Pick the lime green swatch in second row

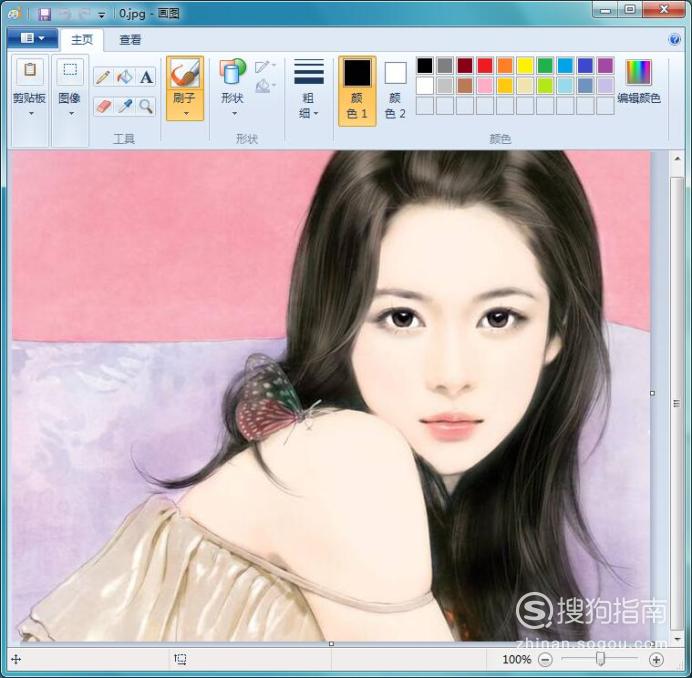(545, 86)
